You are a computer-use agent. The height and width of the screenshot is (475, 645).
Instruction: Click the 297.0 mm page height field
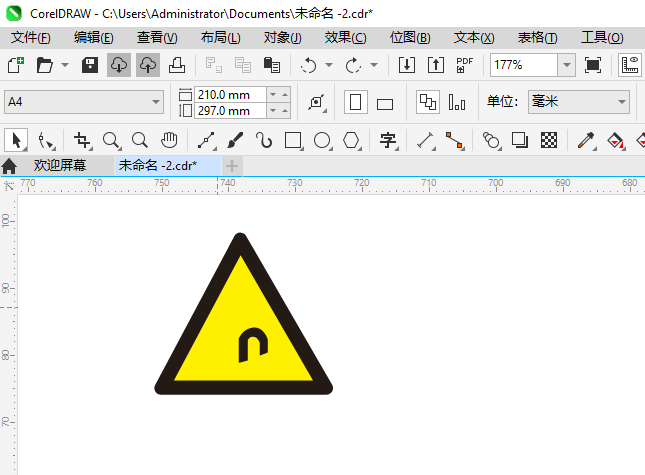(230, 111)
